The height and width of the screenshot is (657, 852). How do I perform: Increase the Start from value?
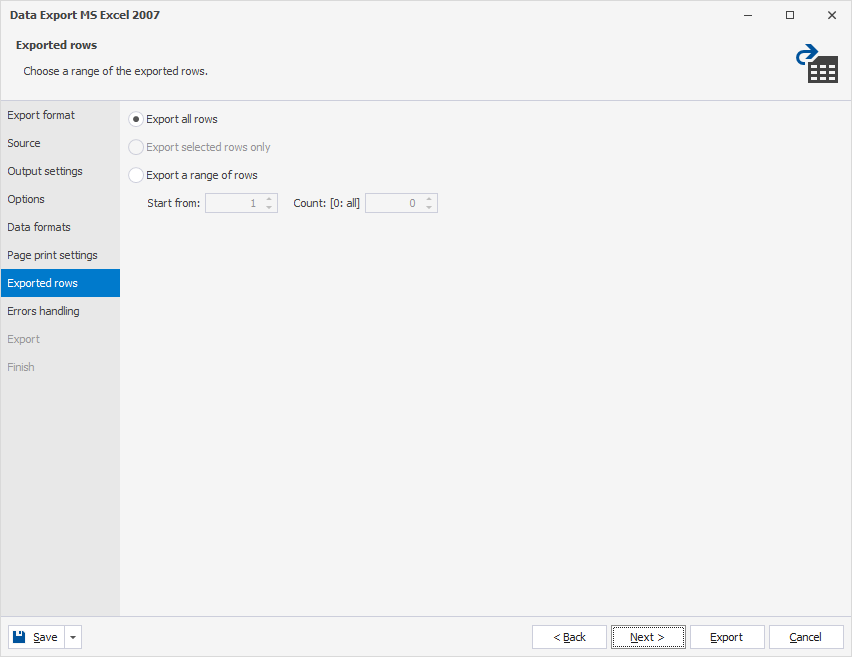[x=269, y=199]
